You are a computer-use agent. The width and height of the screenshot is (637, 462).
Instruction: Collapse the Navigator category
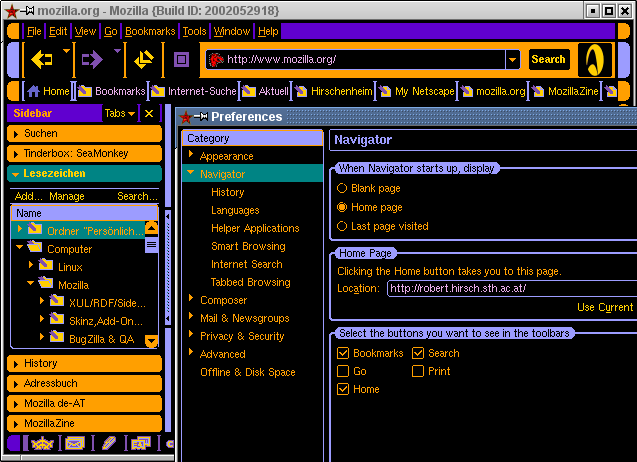[x=191, y=173]
